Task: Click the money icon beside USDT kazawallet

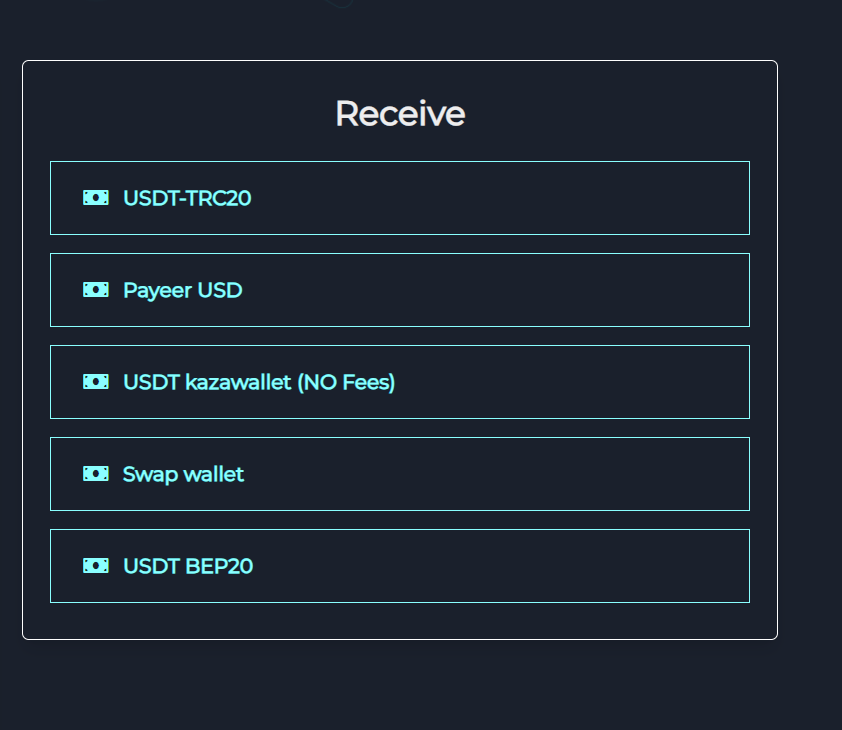Action: click(x=95, y=381)
